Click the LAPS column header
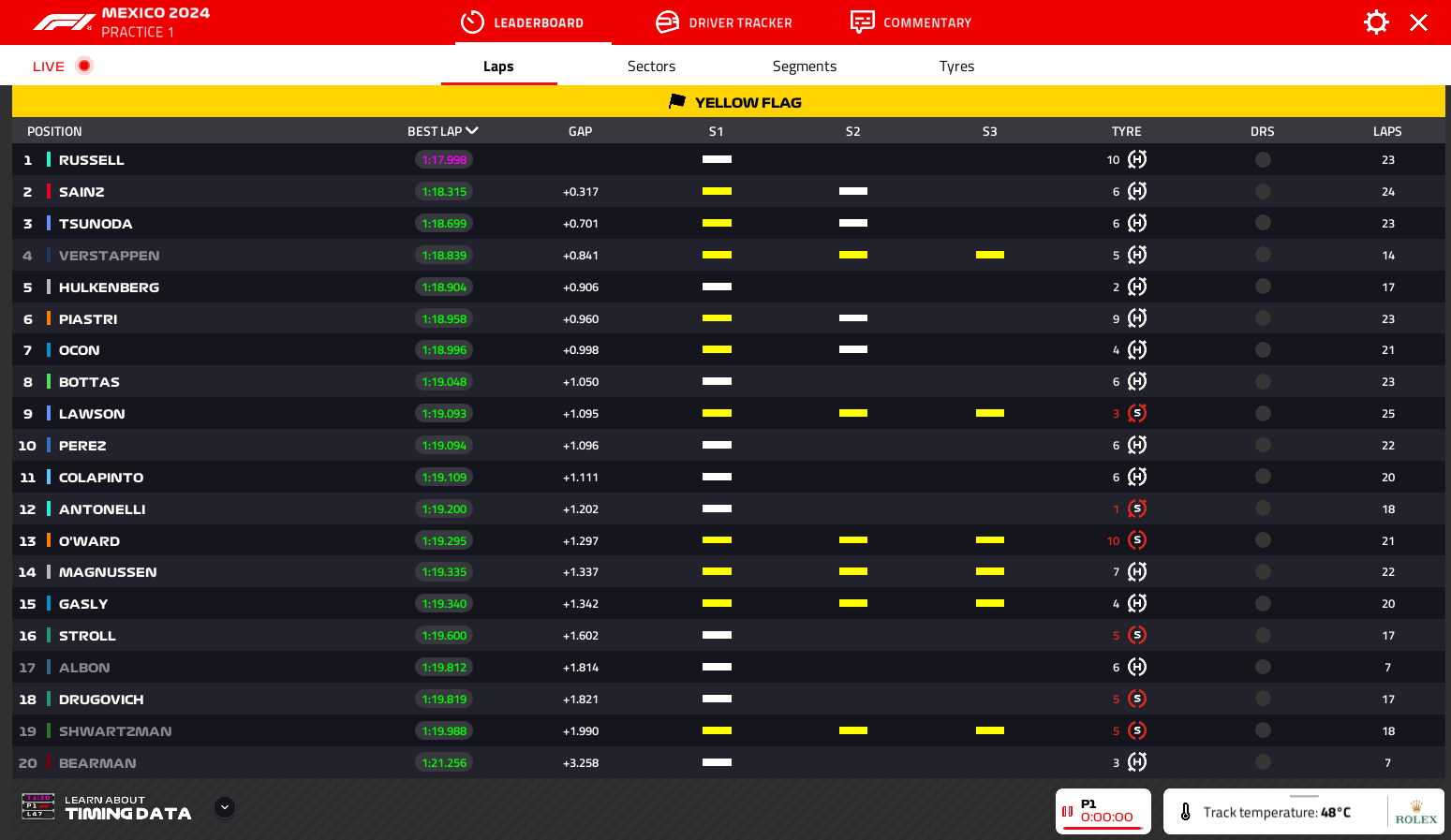This screenshot has width=1451, height=840. [1387, 131]
